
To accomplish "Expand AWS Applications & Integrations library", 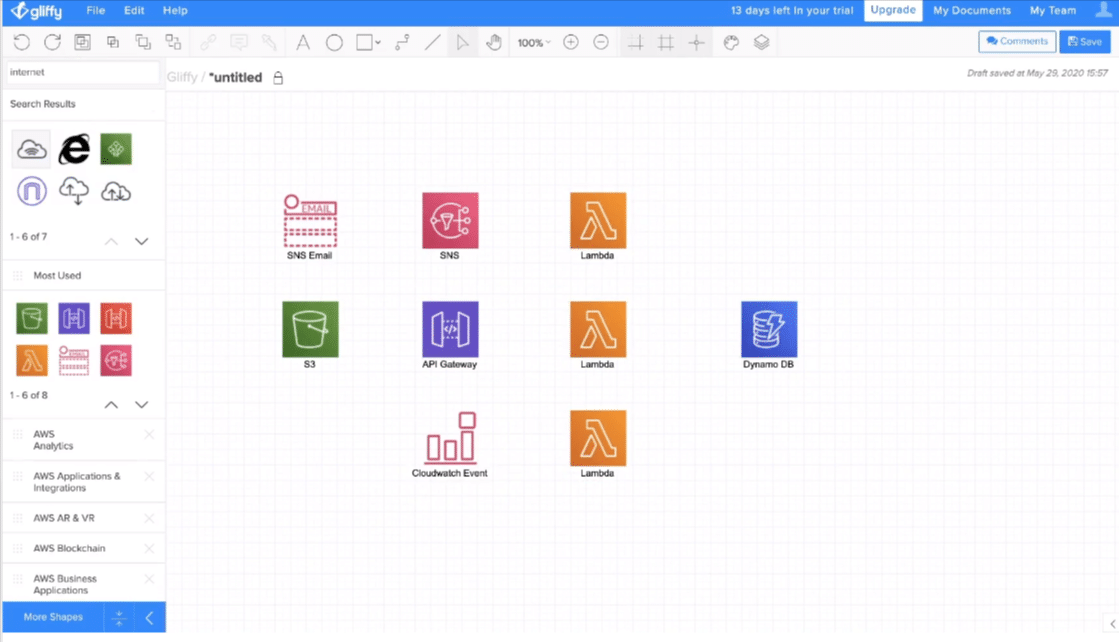I will tap(77, 482).
